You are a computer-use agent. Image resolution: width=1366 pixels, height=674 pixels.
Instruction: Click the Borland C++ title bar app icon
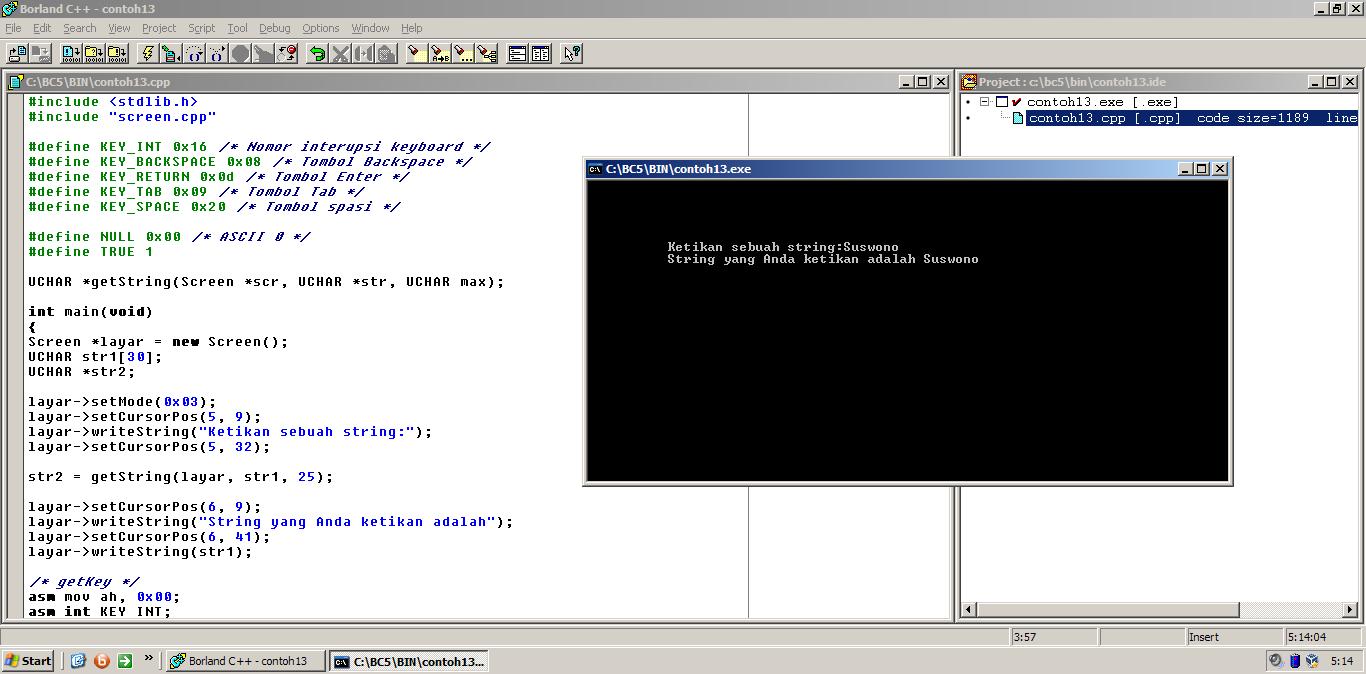coord(9,8)
